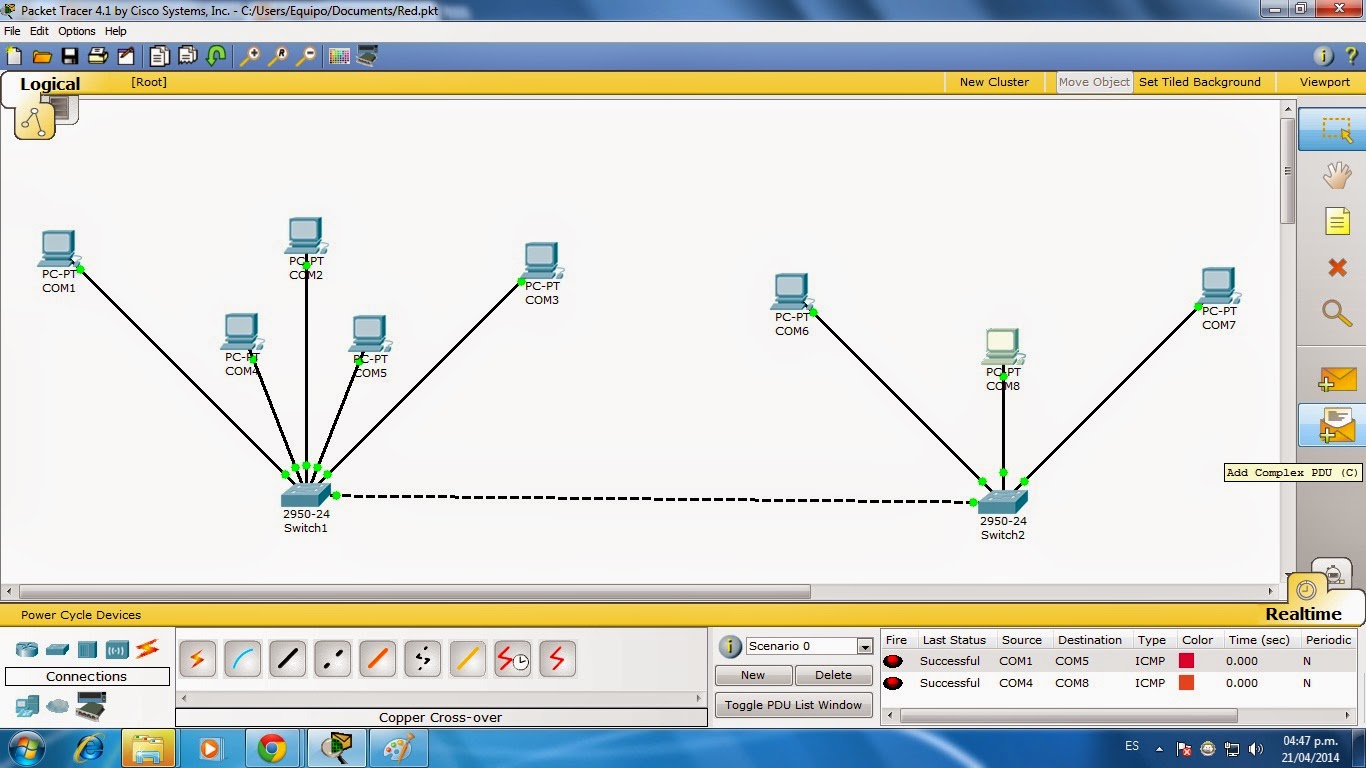Switch to the Realtime mode tab
Image resolution: width=1366 pixels, height=768 pixels.
[1303, 614]
